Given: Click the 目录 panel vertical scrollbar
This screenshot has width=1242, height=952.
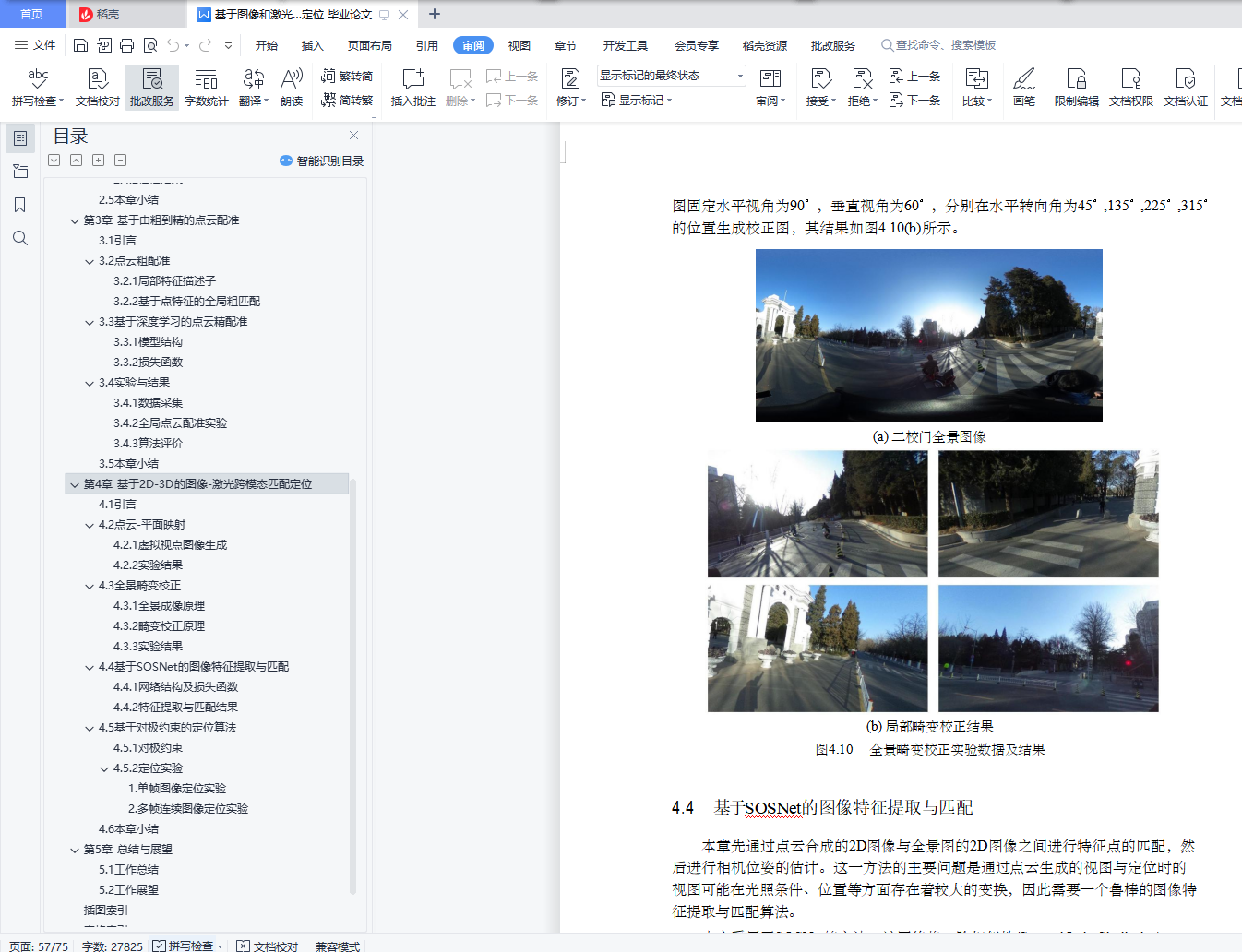Looking at the screenshot, I should 352,687.
